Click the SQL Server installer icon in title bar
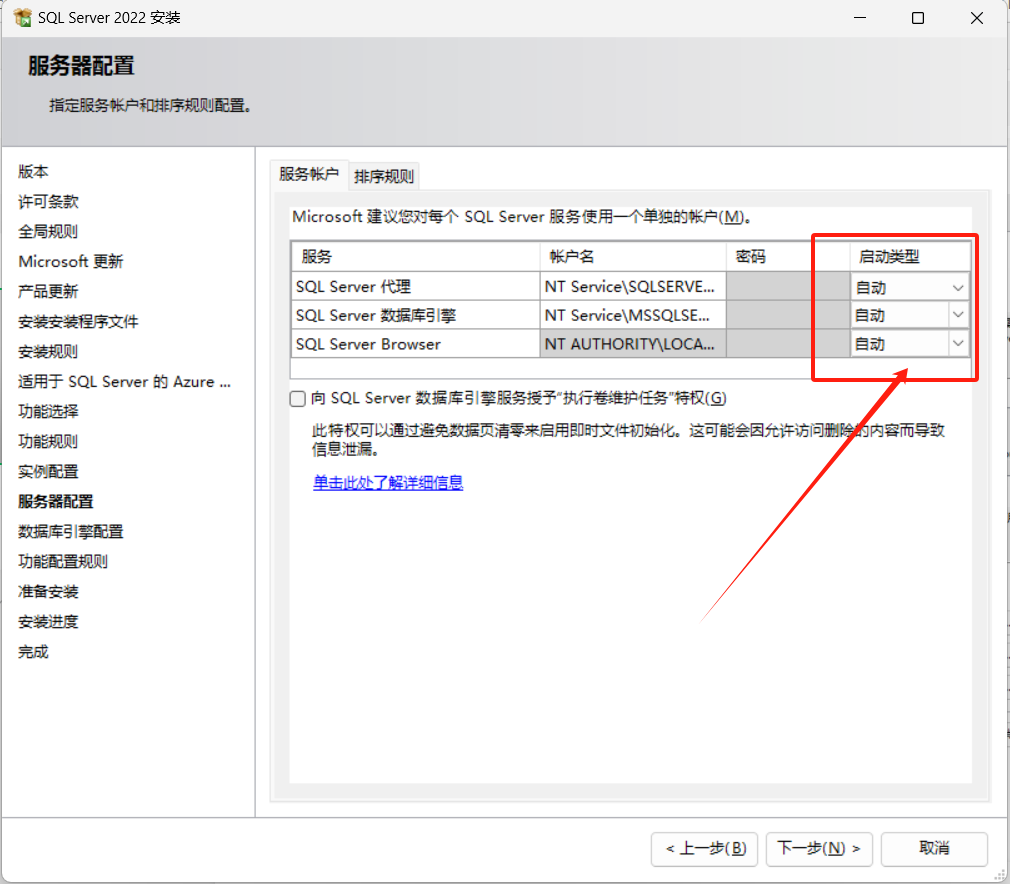Image resolution: width=1010 pixels, height=884 pixels. tap(22, 17)
